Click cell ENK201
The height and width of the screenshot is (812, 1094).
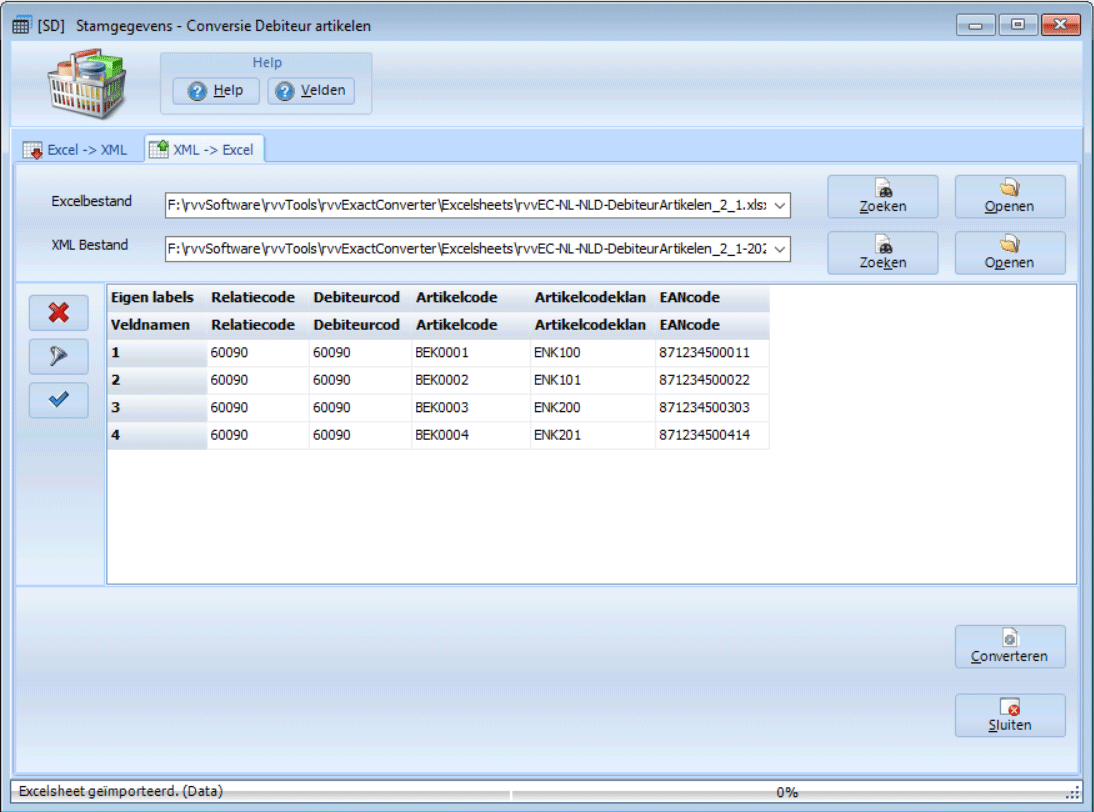pos(593,435)
